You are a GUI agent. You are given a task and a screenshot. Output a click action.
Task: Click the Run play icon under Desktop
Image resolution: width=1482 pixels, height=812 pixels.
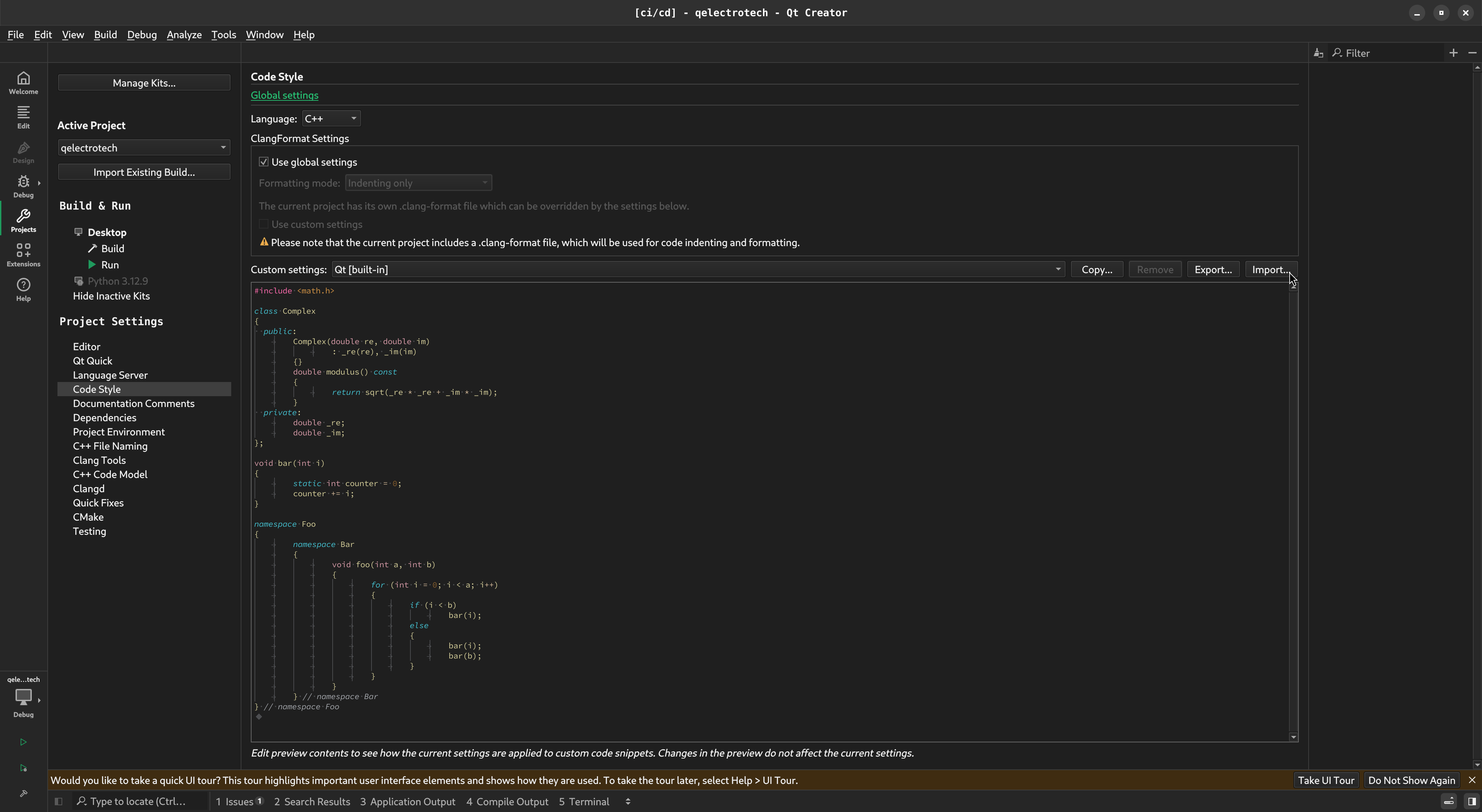[x=92, y=265]
